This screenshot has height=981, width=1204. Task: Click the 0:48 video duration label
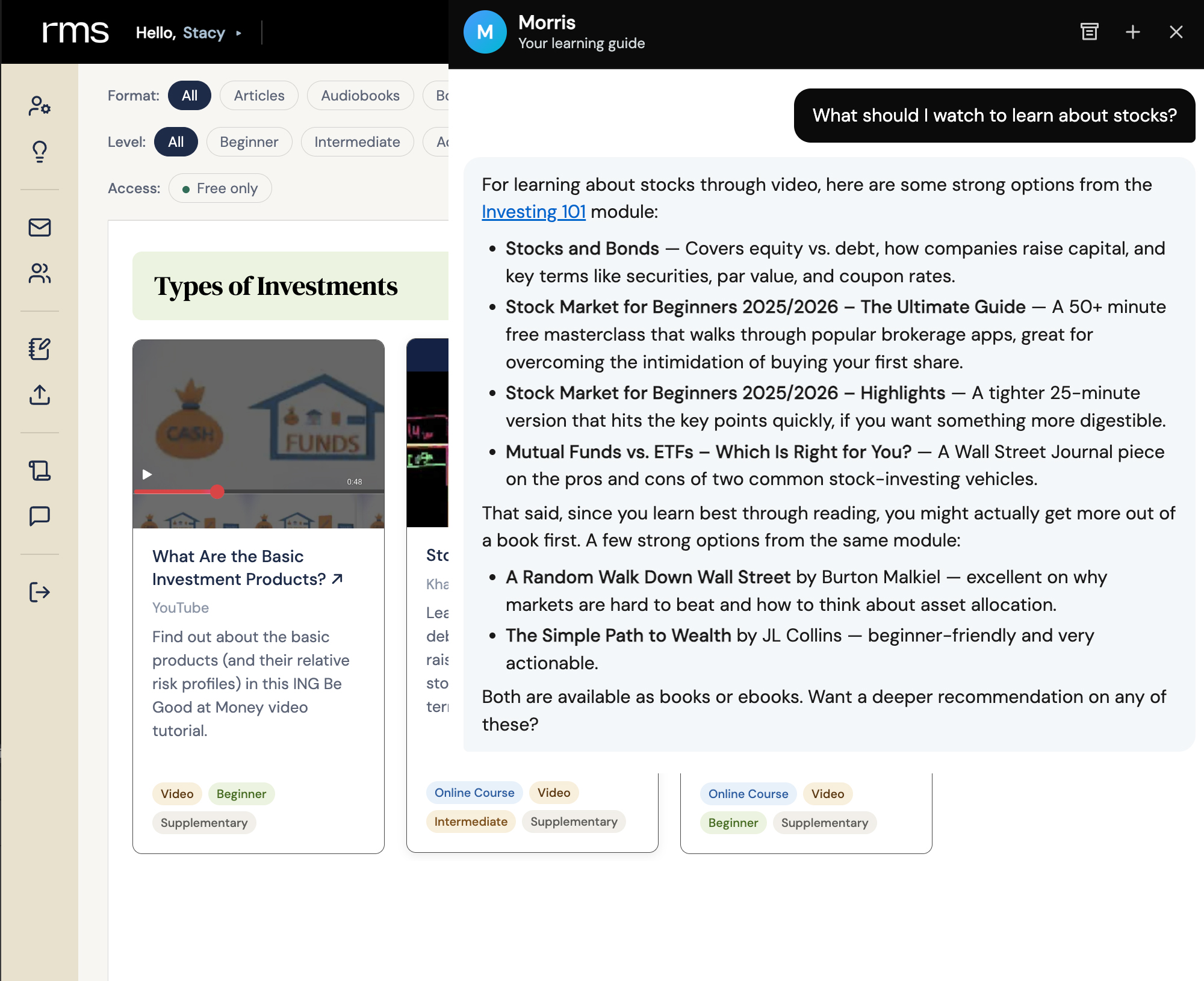(355, 481)
